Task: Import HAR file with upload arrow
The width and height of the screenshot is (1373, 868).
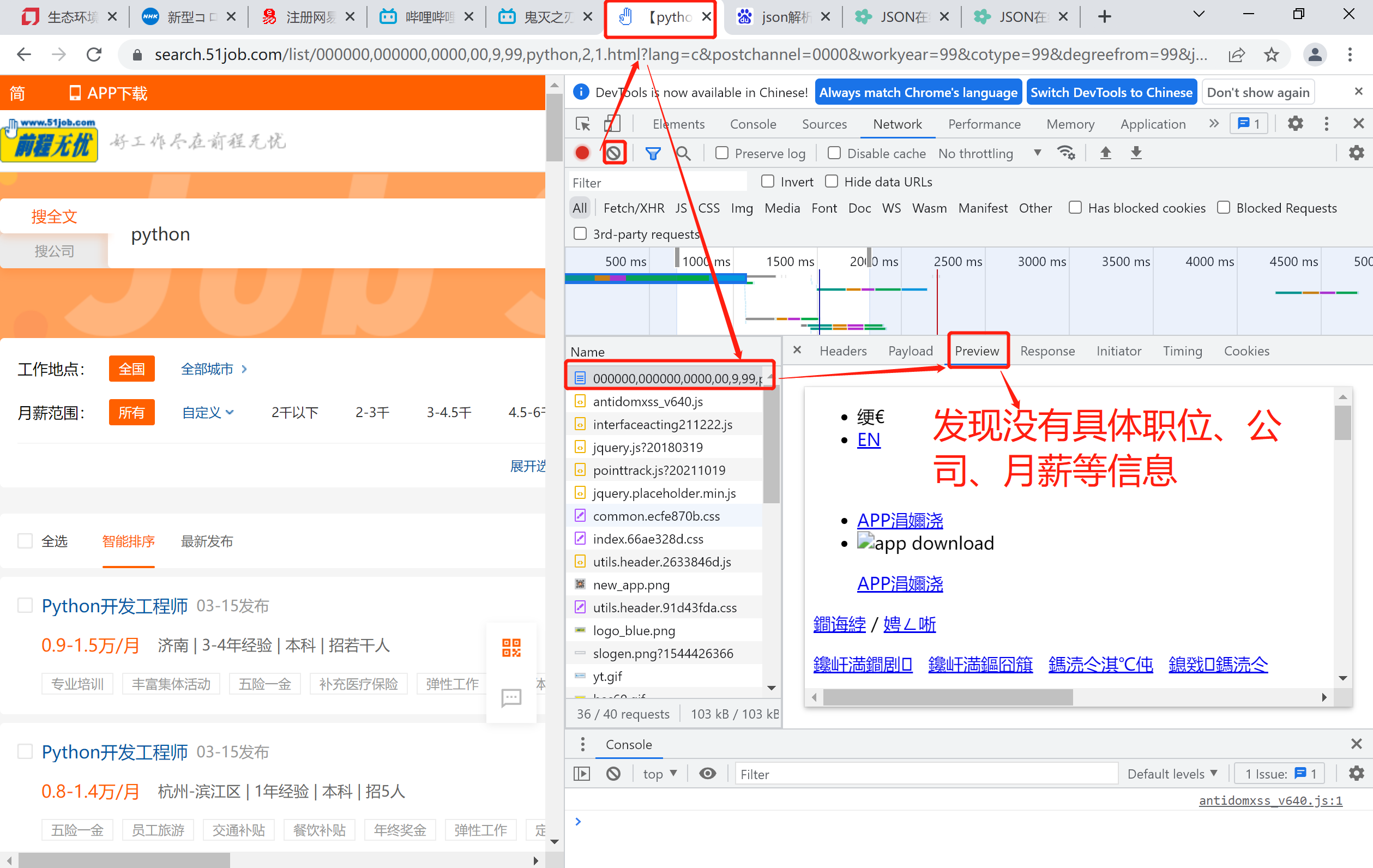Action: coord(1105,153)
